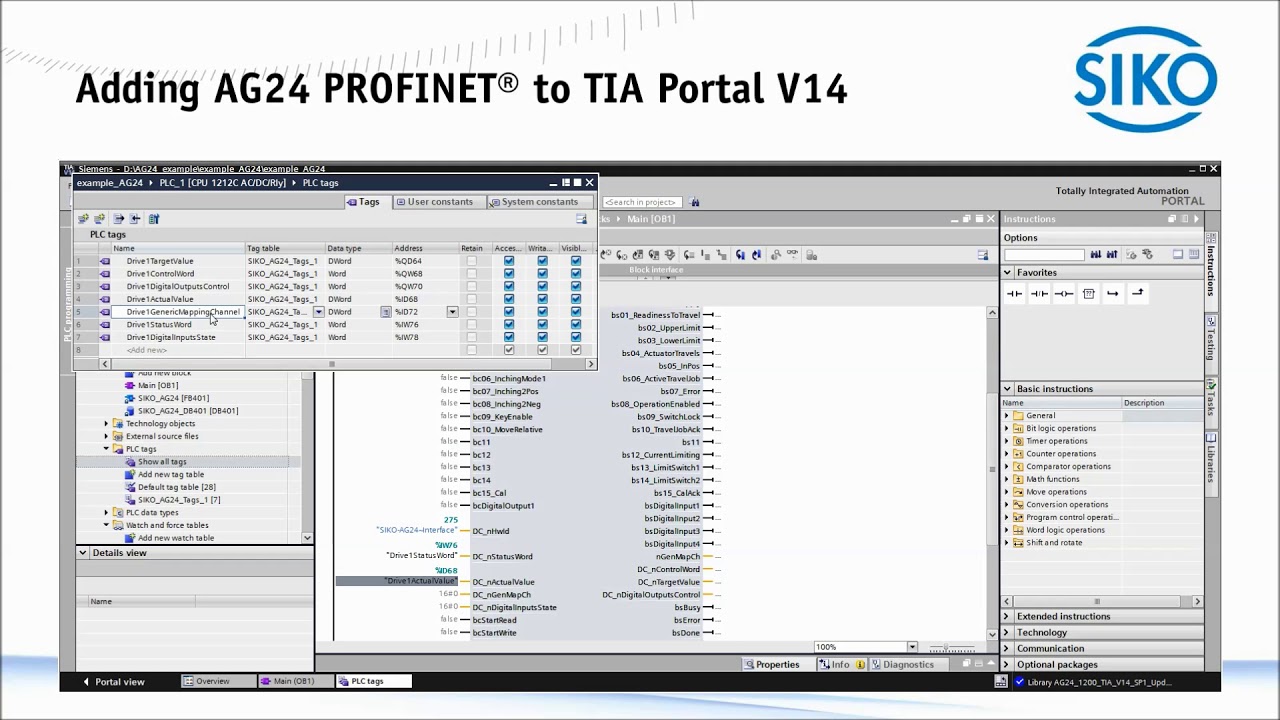The width and height of the screenshot is (1280, 720).
Task: Expand External source files node
Action: pyautogui.click(x=106, y=436)
